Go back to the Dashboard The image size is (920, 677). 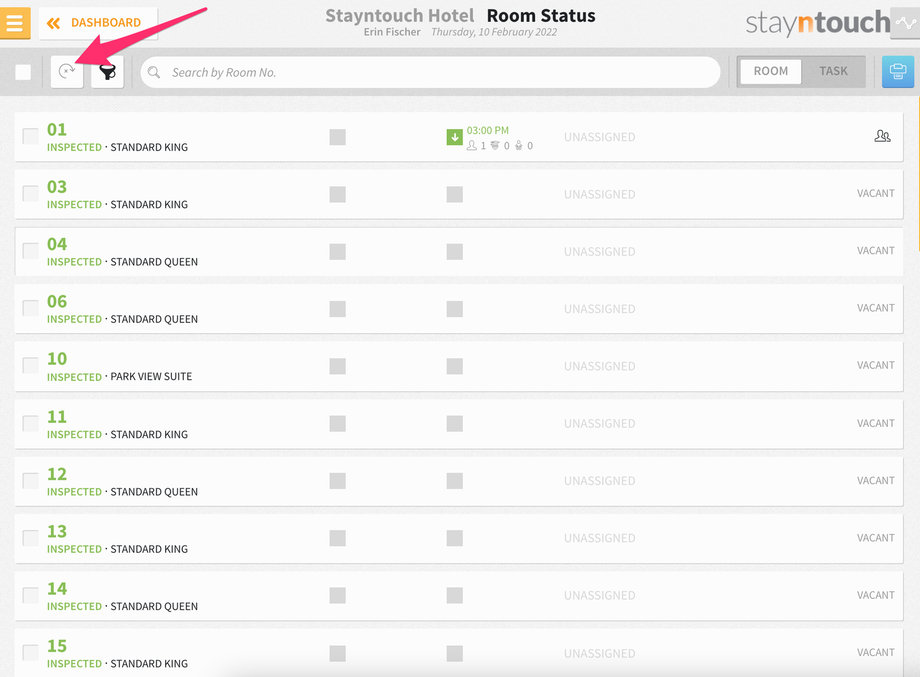coord(97,23)
